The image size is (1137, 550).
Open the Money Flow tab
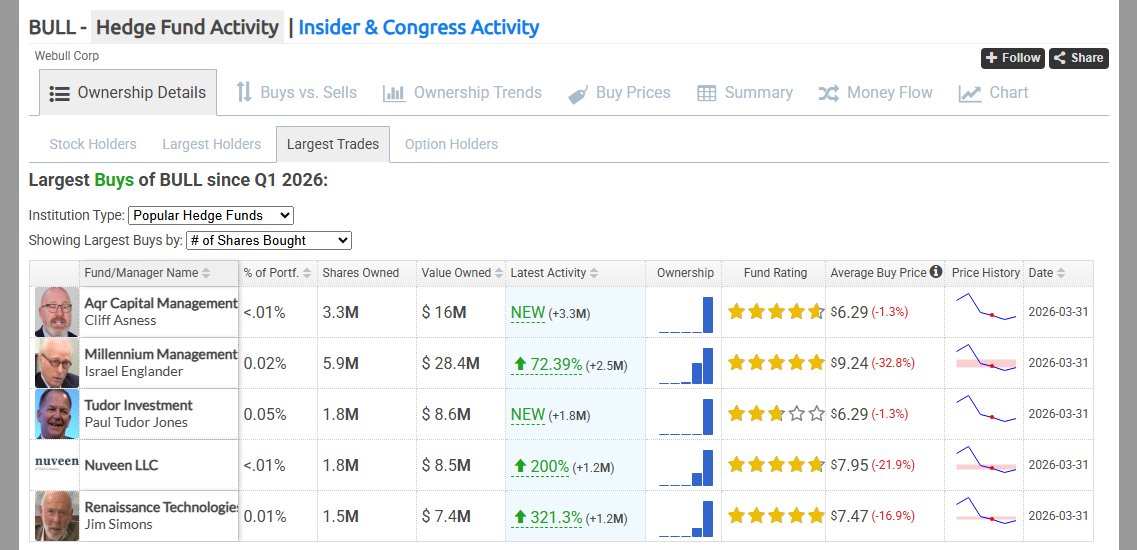click(875, 93)
